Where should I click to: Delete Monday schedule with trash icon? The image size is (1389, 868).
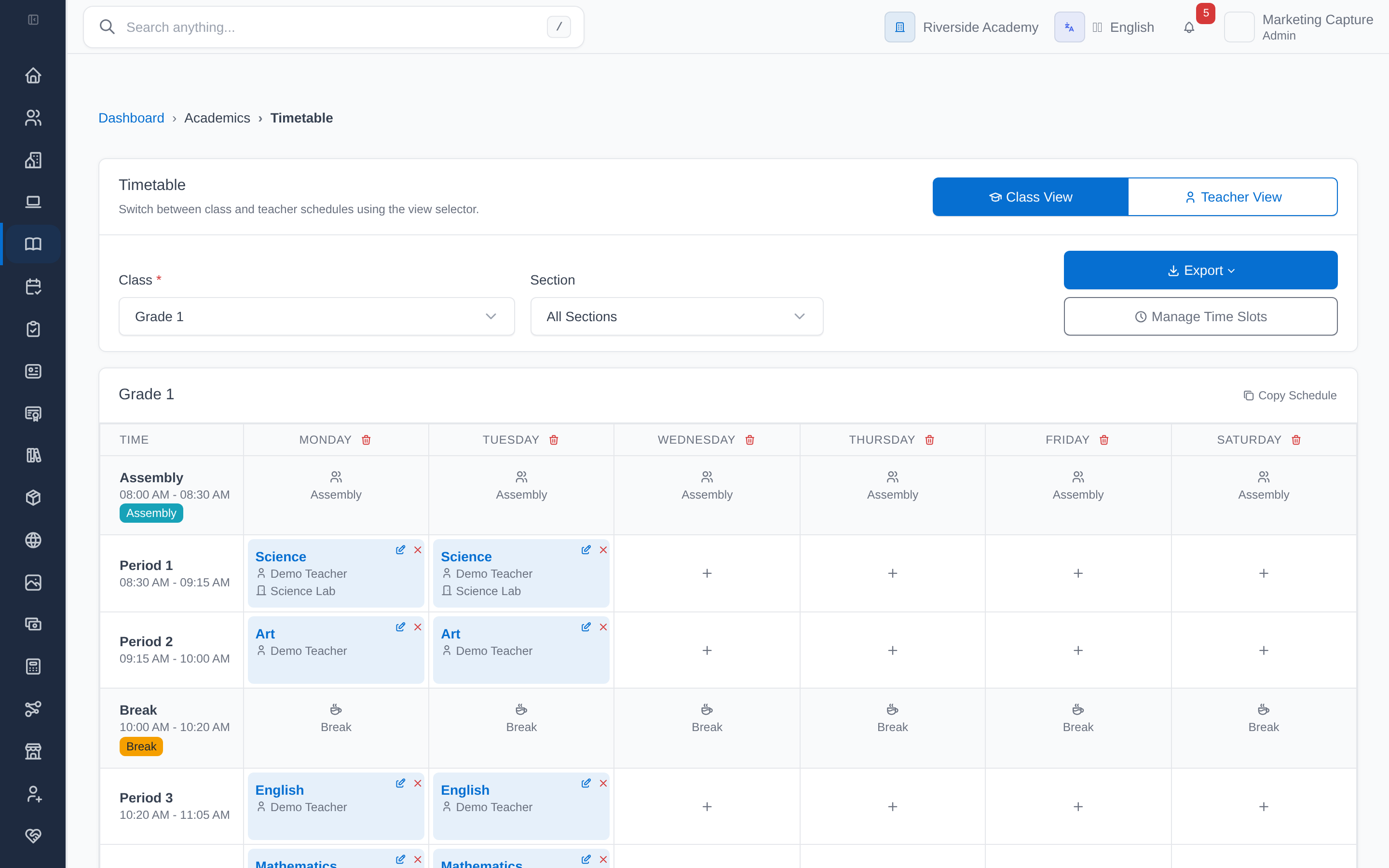pos(366,440)
